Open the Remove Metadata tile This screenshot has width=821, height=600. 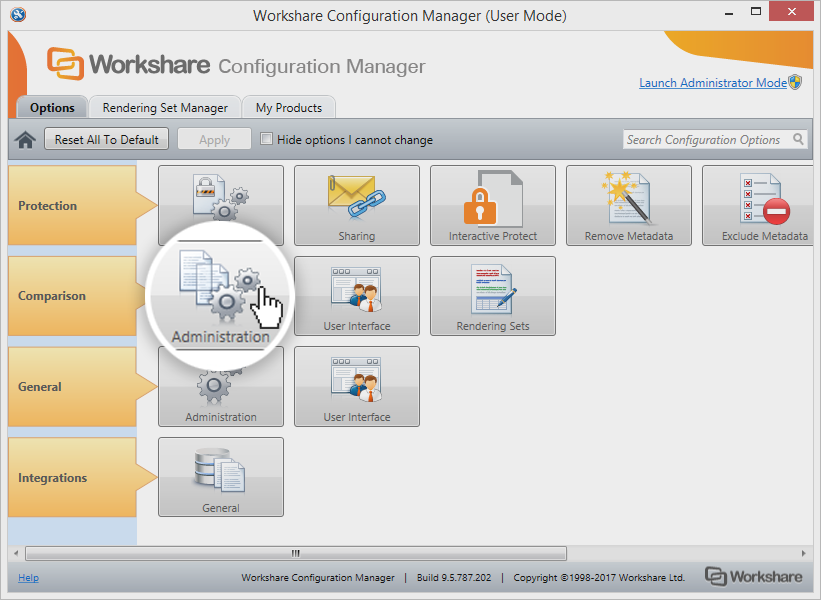tap(629, 205)
